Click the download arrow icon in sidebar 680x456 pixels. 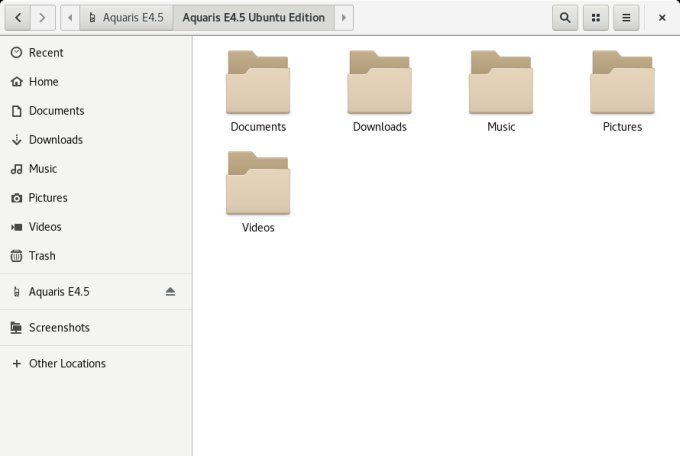click(16, 140)
